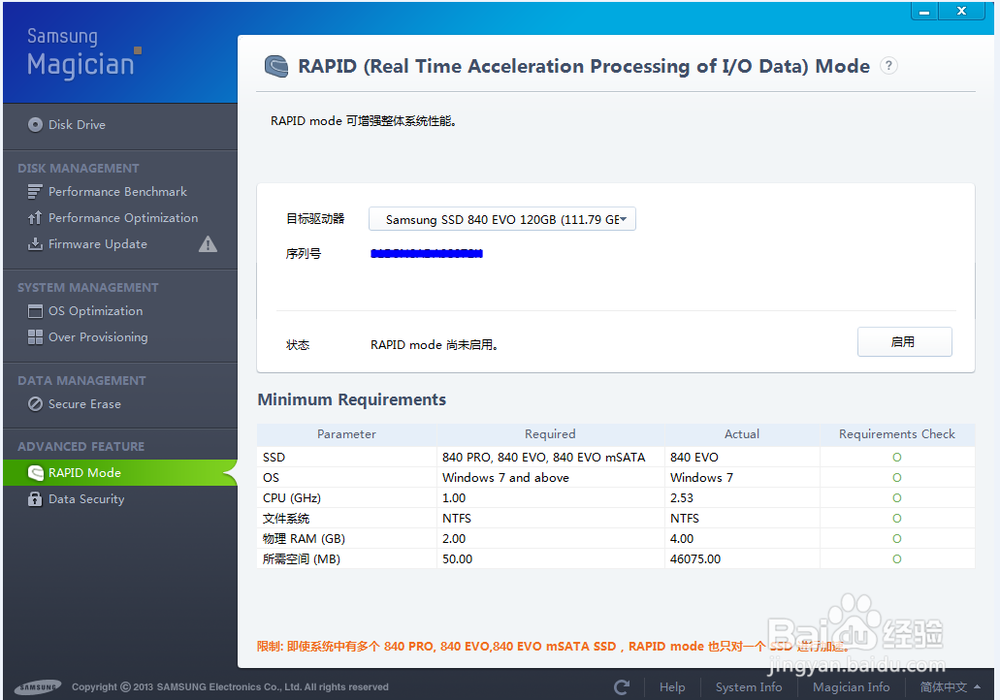The width and height of the screenshot is (1000, 700).
Task: Minimize the Magician window
Action: pos(924,11)
